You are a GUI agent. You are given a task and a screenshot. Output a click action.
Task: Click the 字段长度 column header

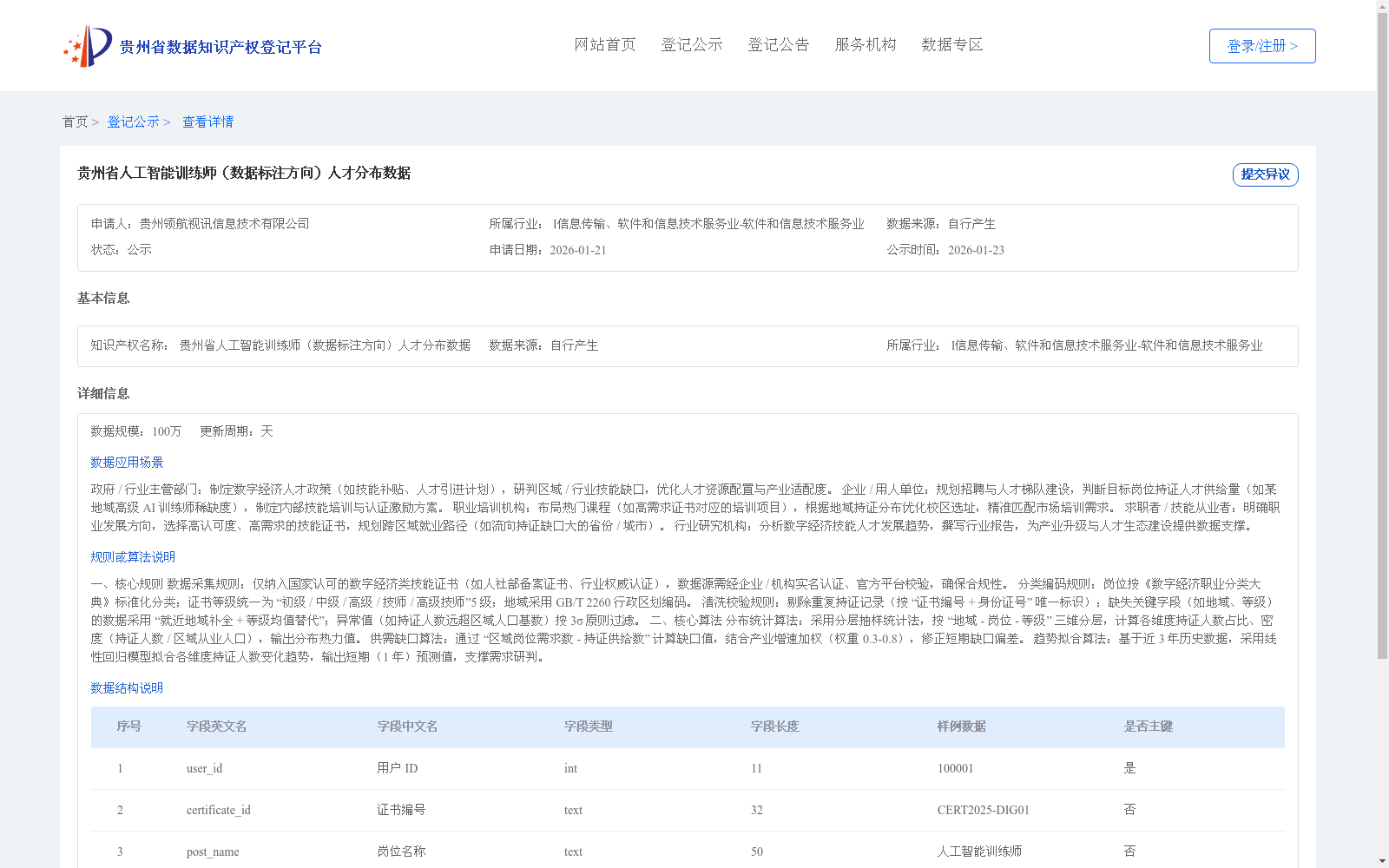tap(775, 727)
